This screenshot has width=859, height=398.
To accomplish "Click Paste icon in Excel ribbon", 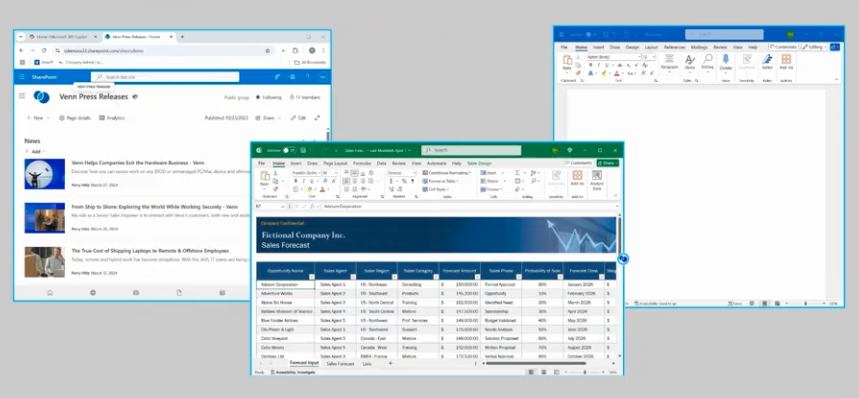I will (x=265, y=177).
